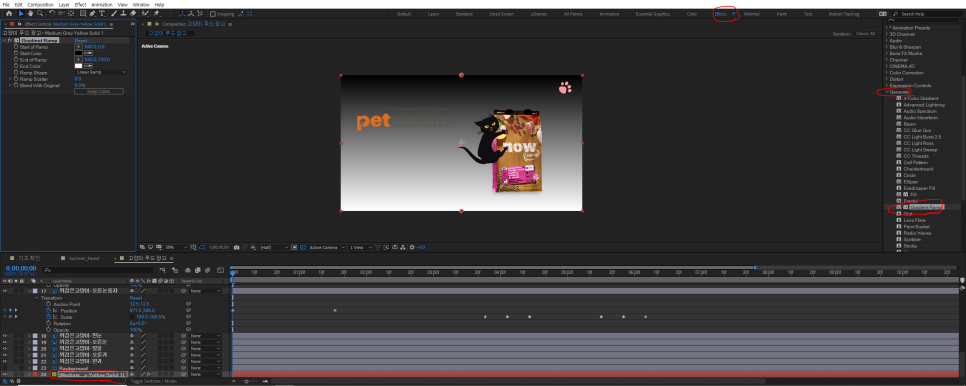Select the Brush tool

[115, 13]
